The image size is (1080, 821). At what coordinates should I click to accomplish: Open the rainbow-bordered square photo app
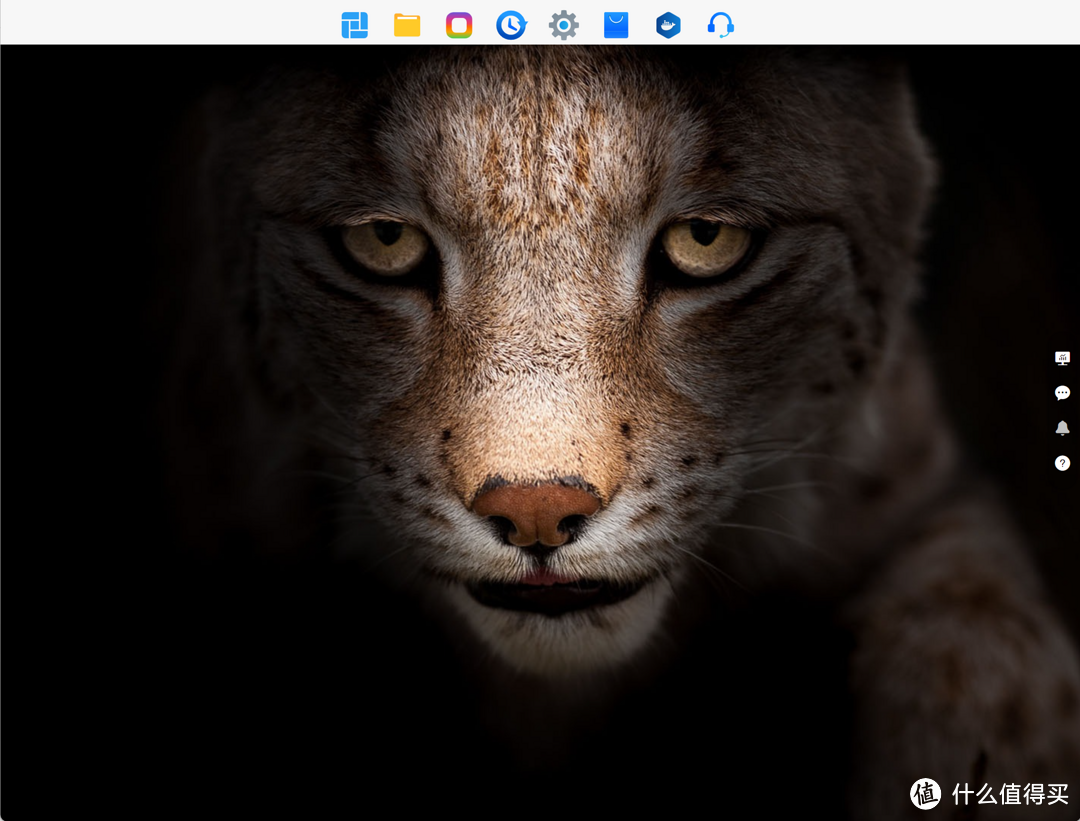459,25
